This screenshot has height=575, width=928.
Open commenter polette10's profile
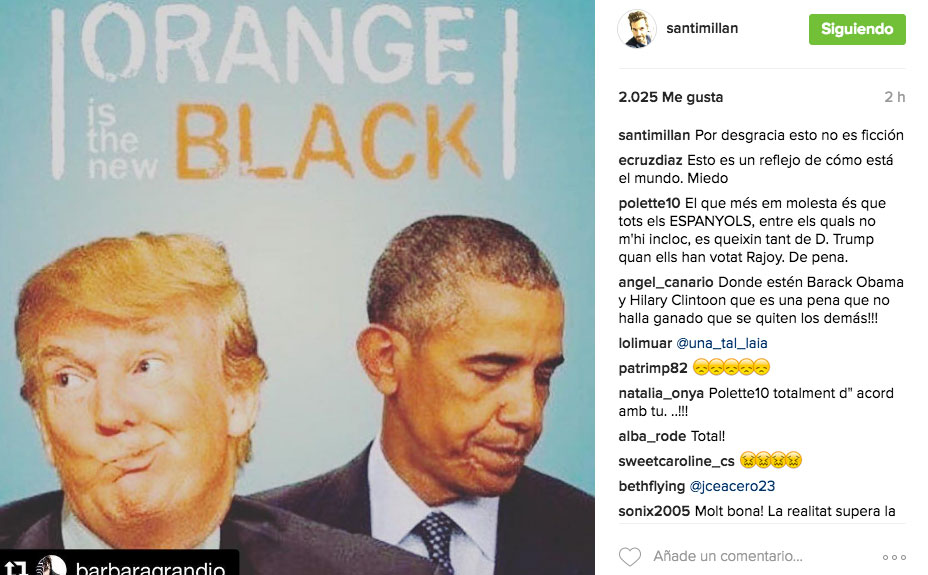pos(649,203)
